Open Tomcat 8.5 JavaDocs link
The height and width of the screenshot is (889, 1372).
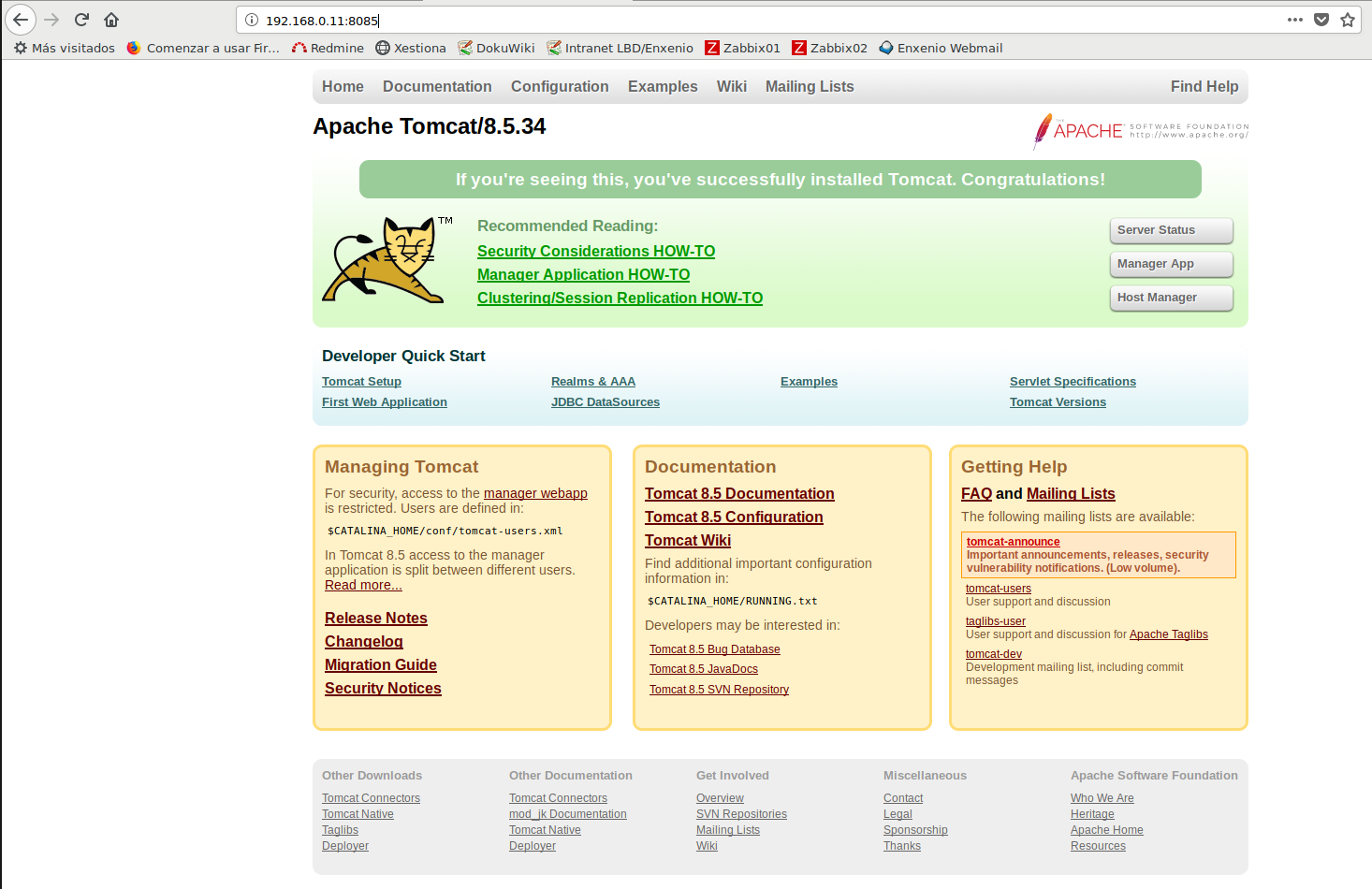[x=704, y=669]
